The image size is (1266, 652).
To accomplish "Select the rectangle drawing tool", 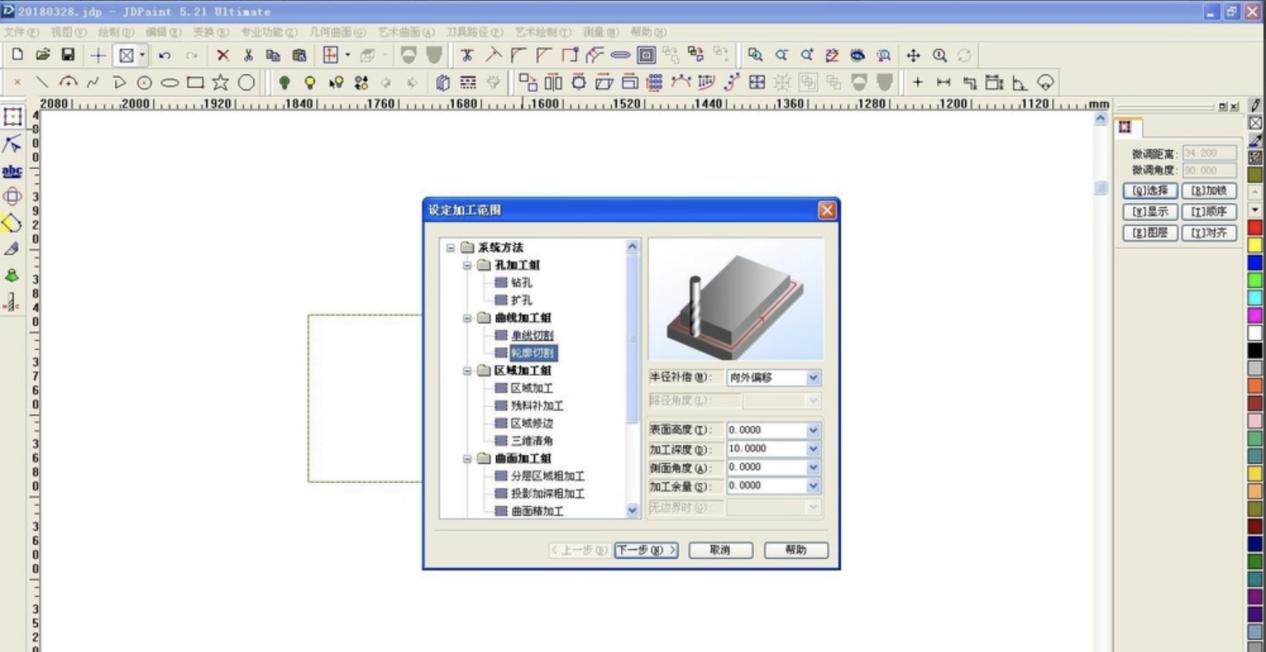I will pos(195,83).
